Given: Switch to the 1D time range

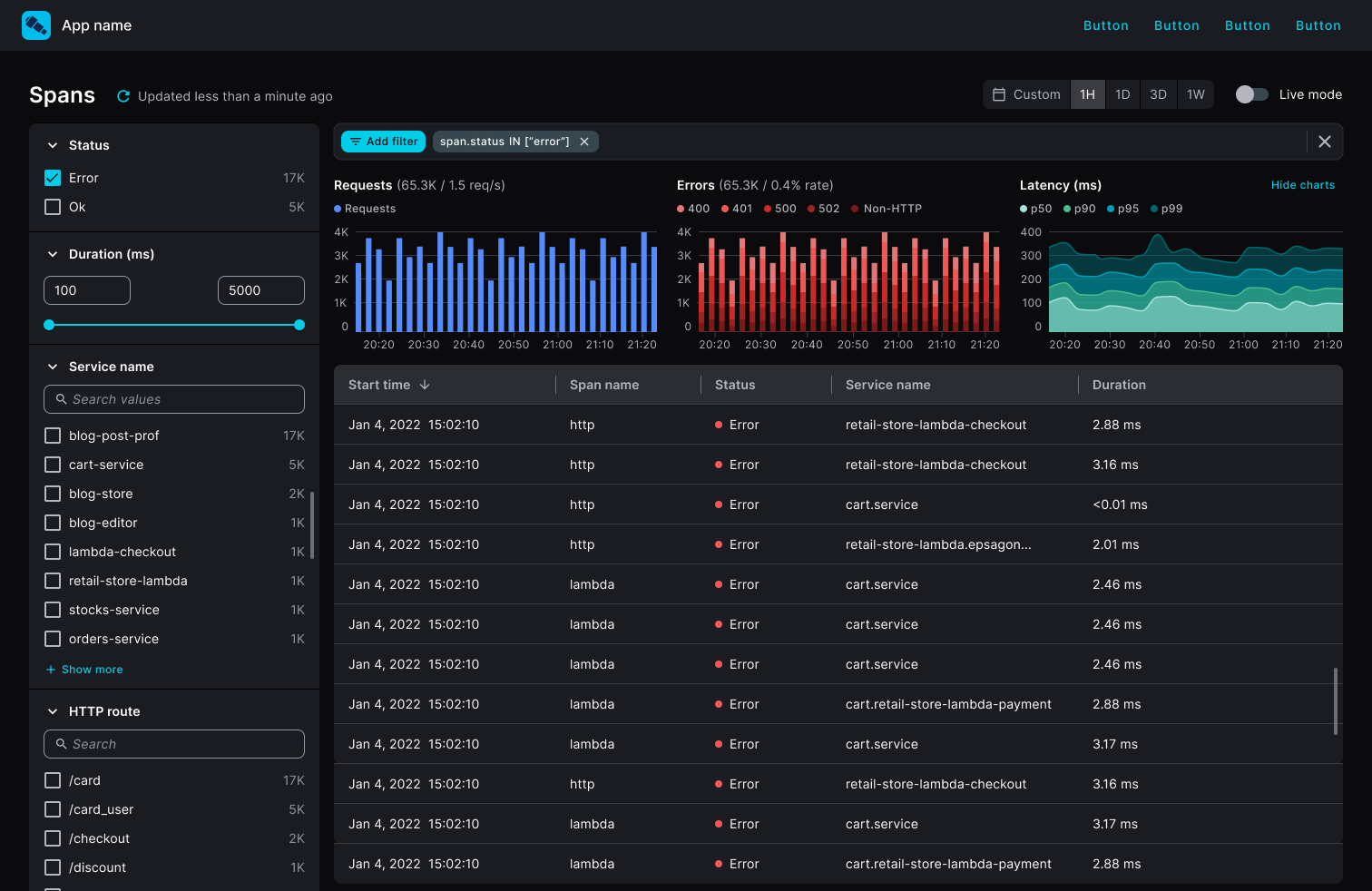Looking at the screenshot, I should (1122, 94).
